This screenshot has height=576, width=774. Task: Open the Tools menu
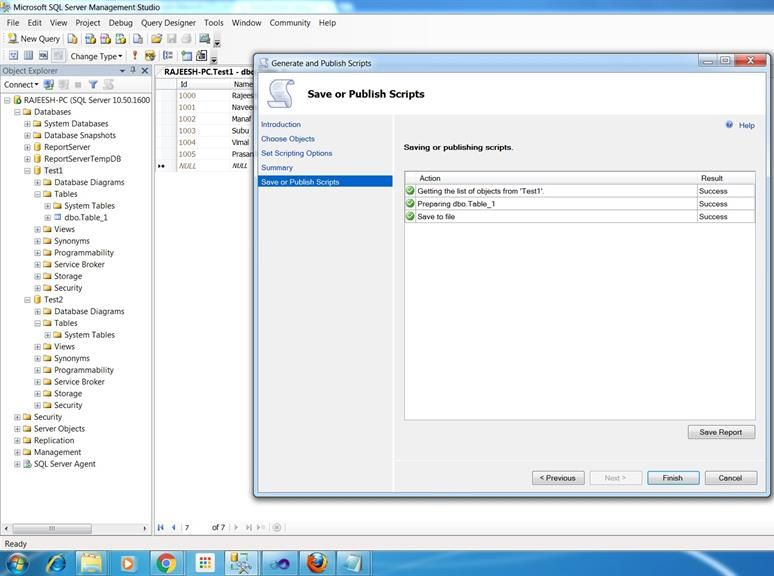pyautogui.click(x=214, y=23)
